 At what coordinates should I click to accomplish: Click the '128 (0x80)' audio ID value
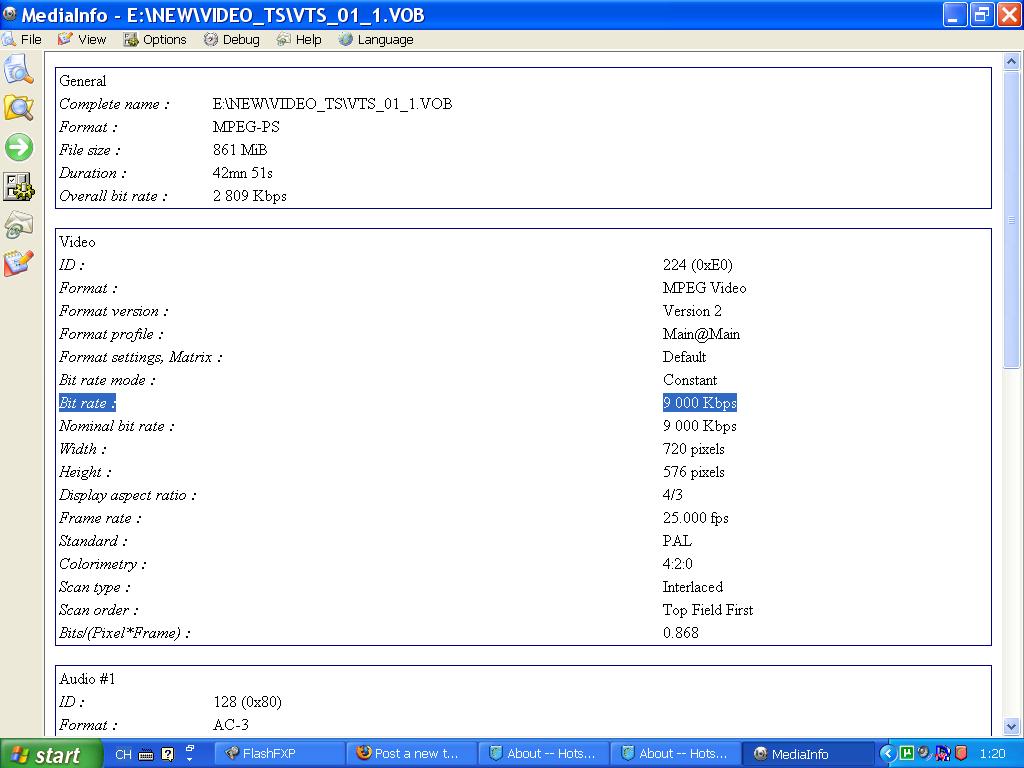(247, 702)
